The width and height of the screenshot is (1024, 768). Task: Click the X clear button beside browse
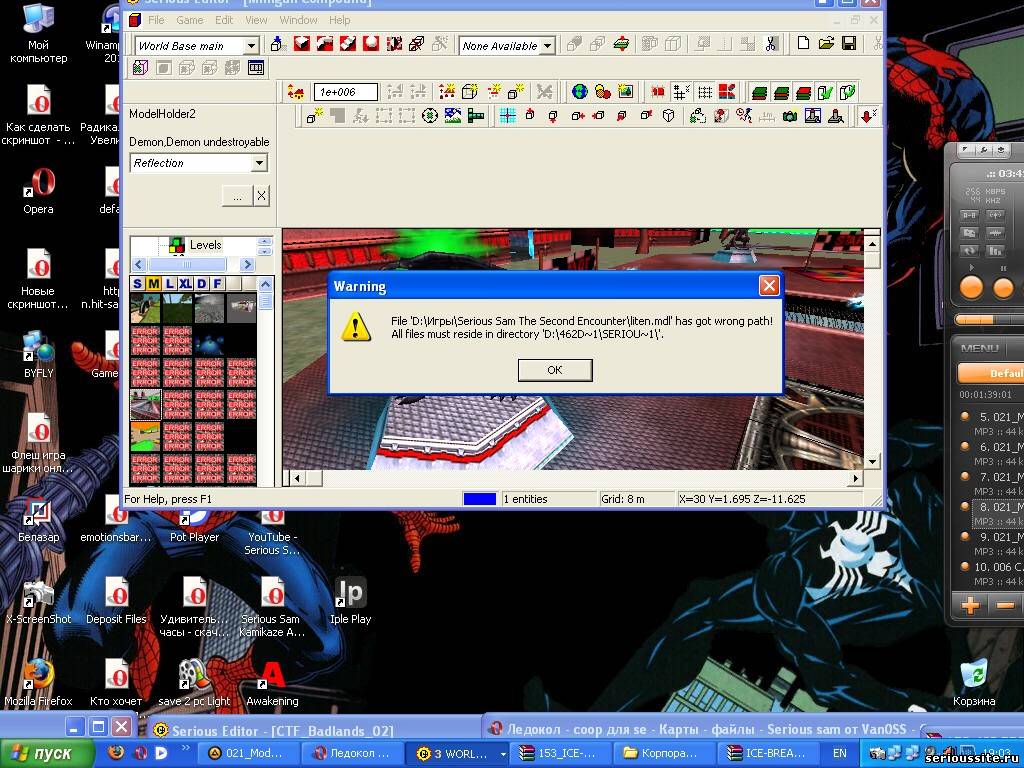click(x=261, y=196)
